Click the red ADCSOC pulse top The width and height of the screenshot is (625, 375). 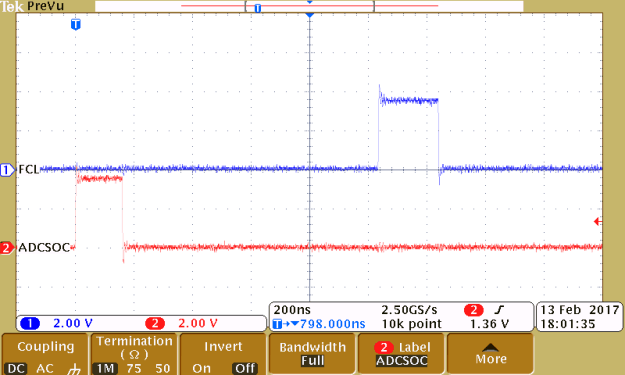point(99,179)
